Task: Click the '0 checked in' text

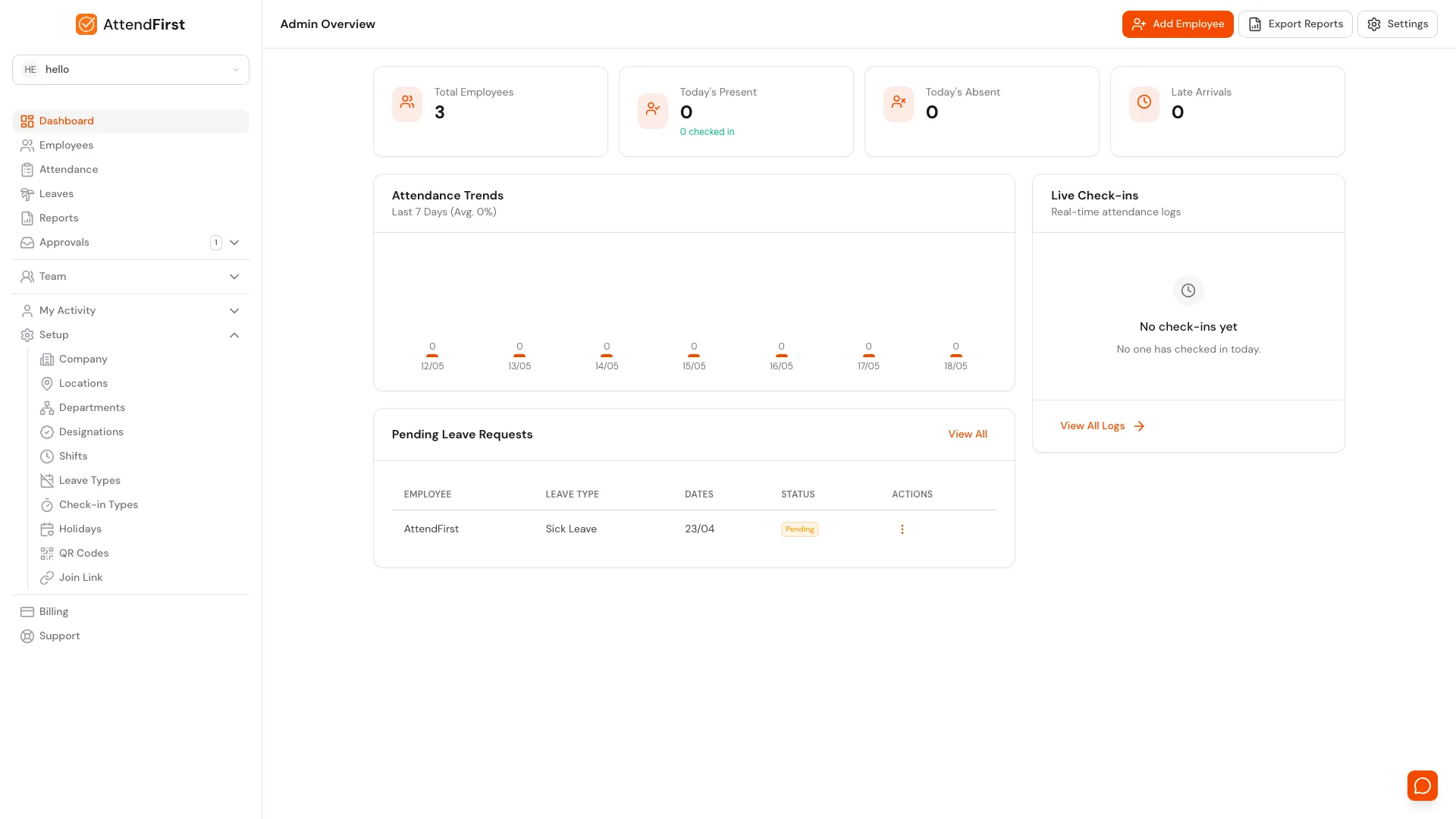Action: click(707, 132)
